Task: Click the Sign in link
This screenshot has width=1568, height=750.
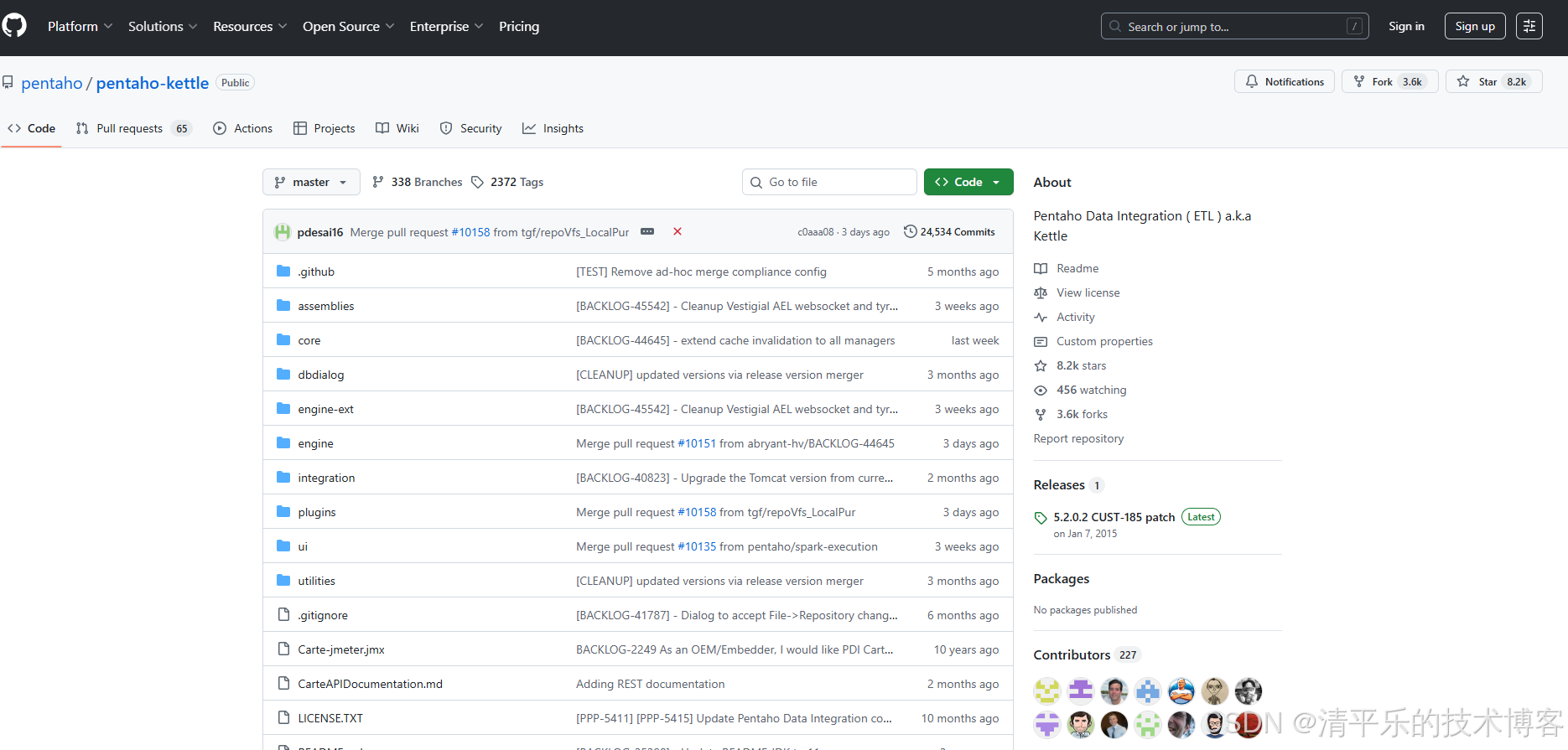Action: click(1406, 26)
